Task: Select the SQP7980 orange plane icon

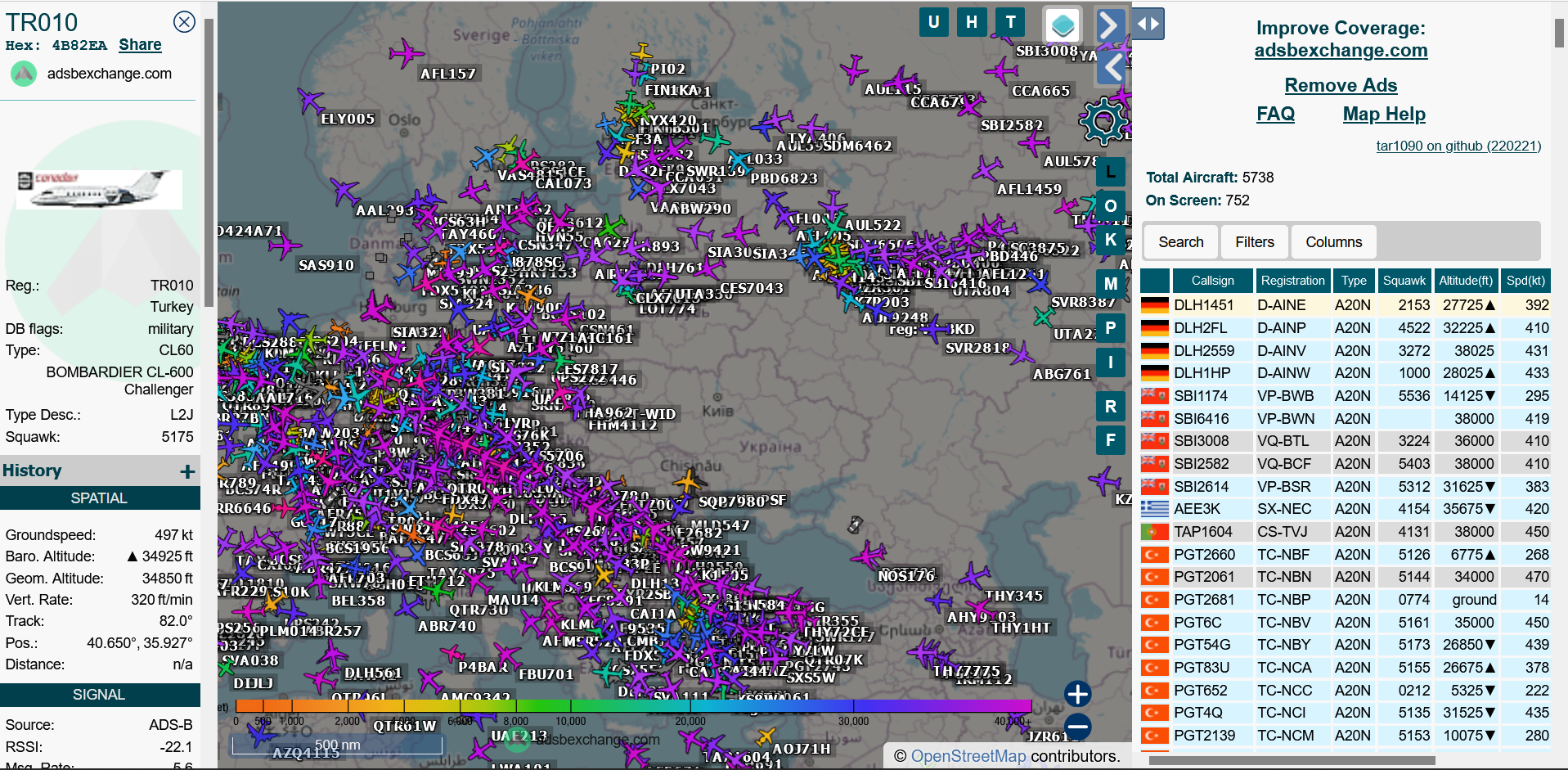Action: click(688, 481)
